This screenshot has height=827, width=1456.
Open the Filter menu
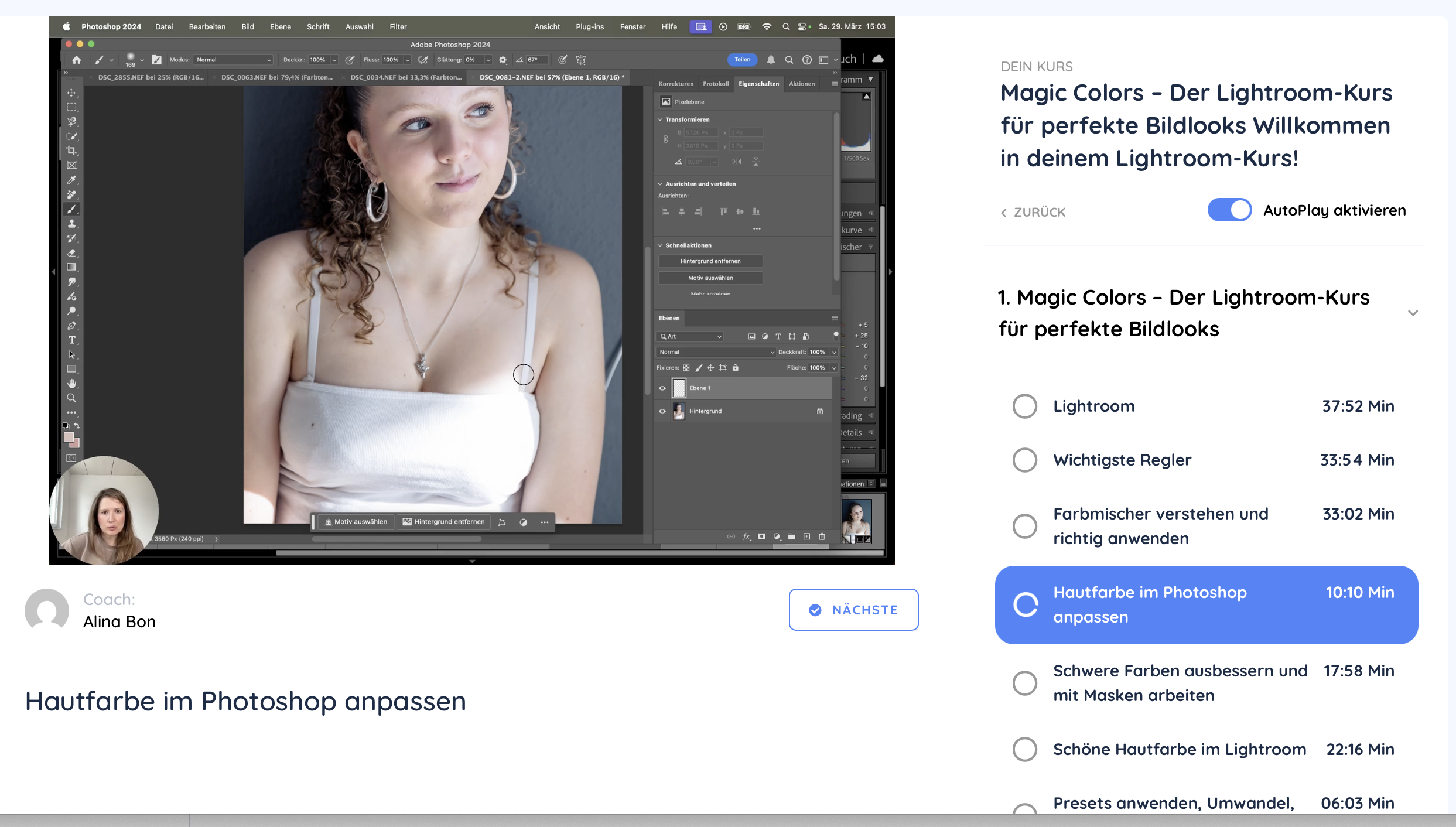398,27
